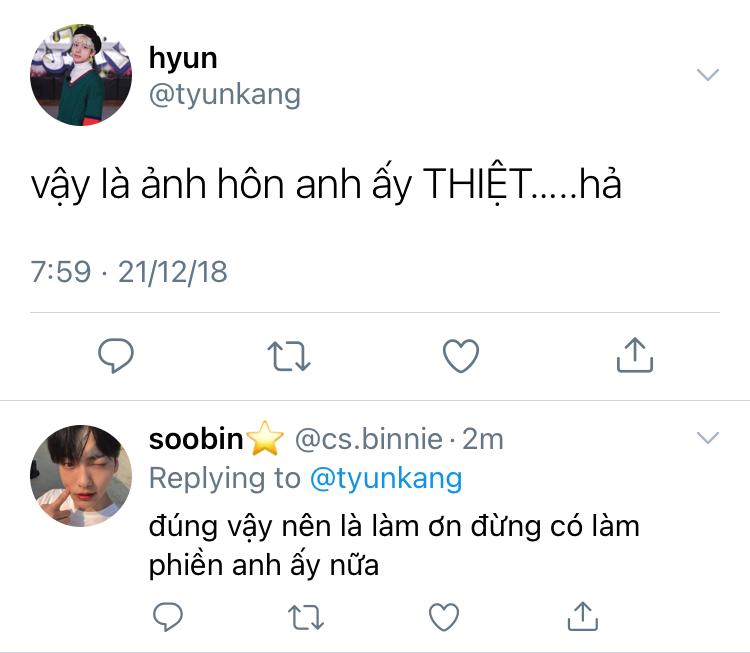This screenshot has height=653, width=750.
Task: Click soobin's display name
Action: point(196,439)
